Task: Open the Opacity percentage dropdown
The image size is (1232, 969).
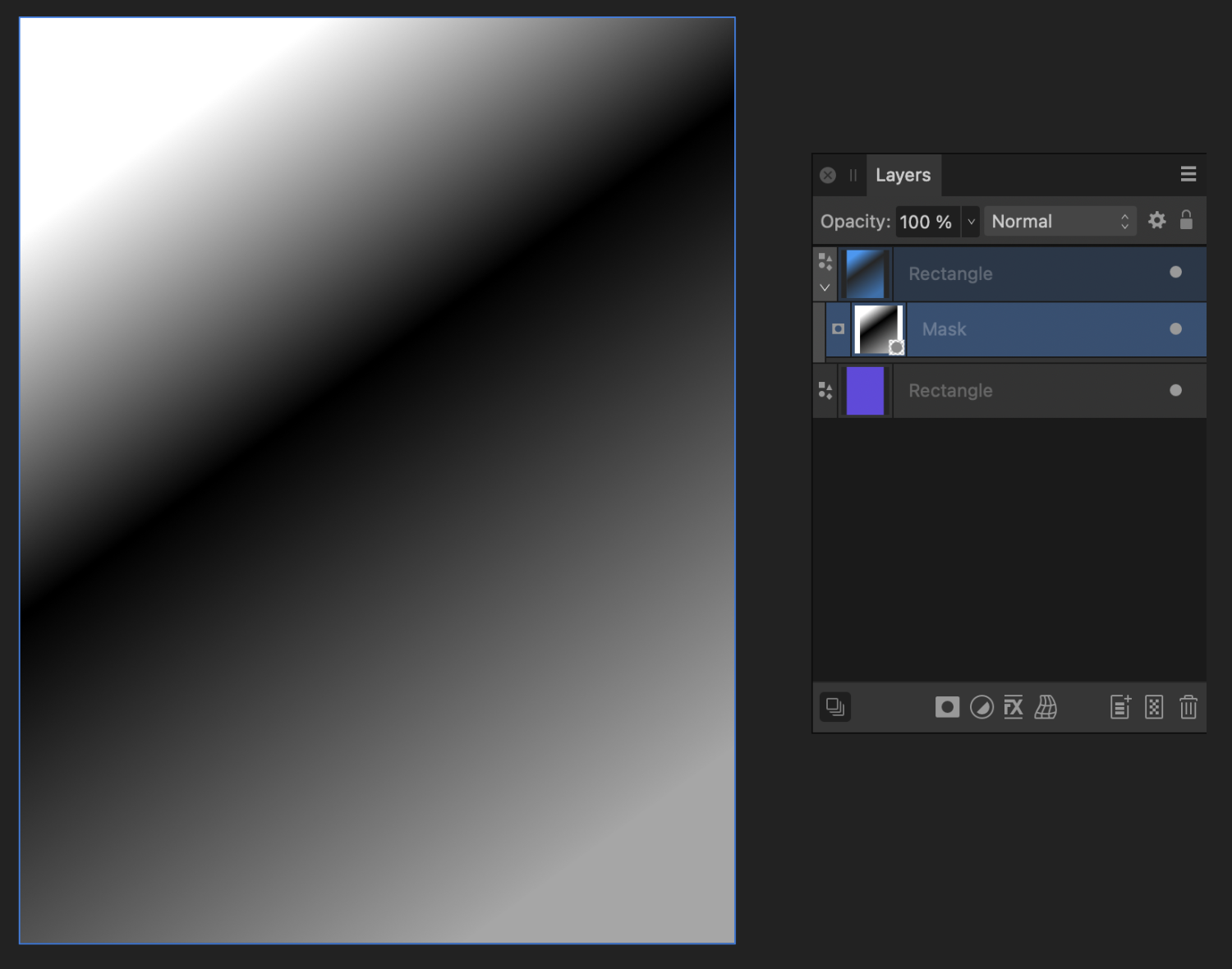Action: tap(971, 221)
